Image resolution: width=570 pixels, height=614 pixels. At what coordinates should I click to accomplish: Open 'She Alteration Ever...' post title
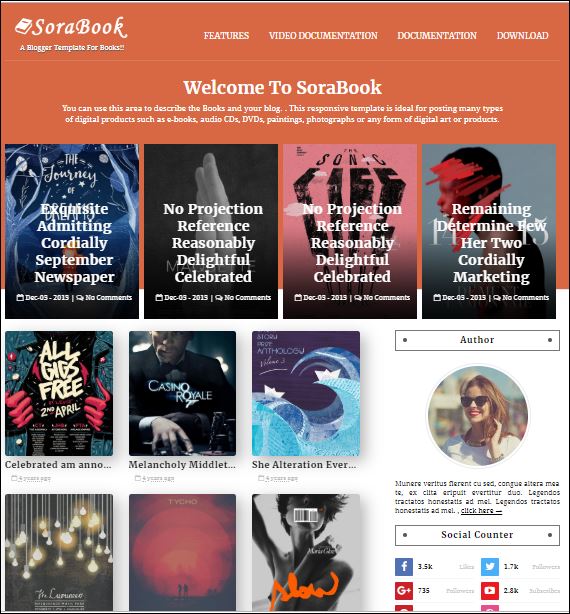point(304,465)
